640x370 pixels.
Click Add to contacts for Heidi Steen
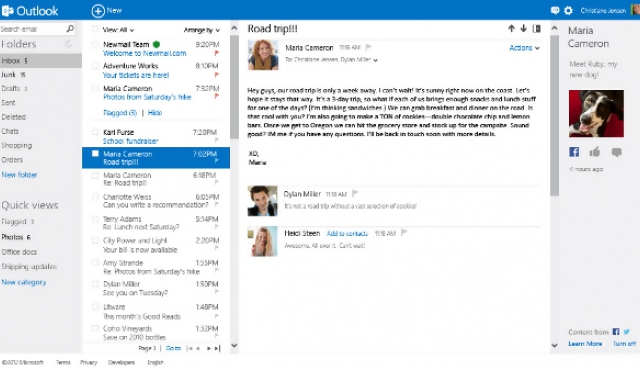[x=347, y=233]
